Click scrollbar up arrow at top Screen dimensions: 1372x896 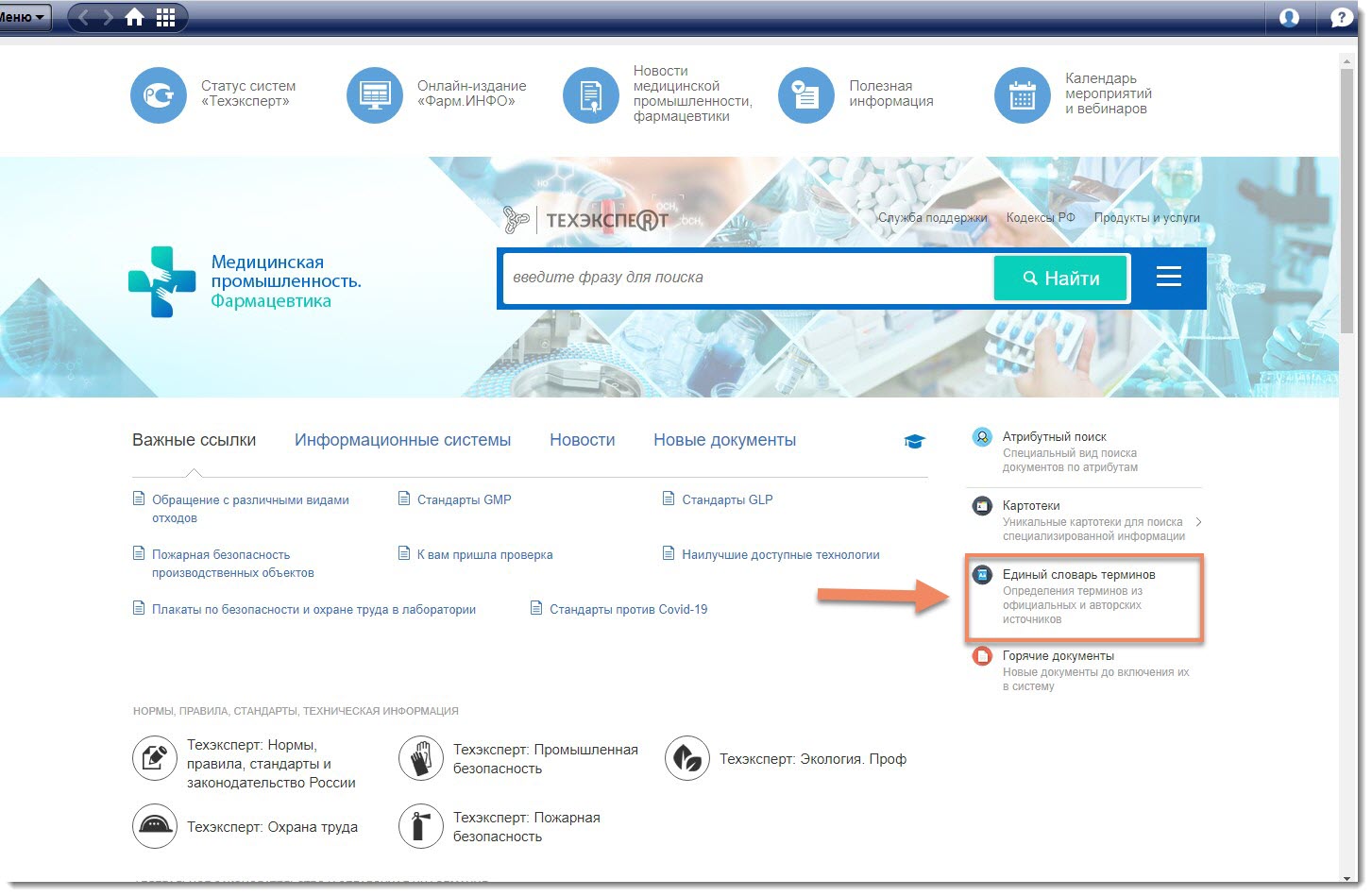click(x=1347, y=60)
